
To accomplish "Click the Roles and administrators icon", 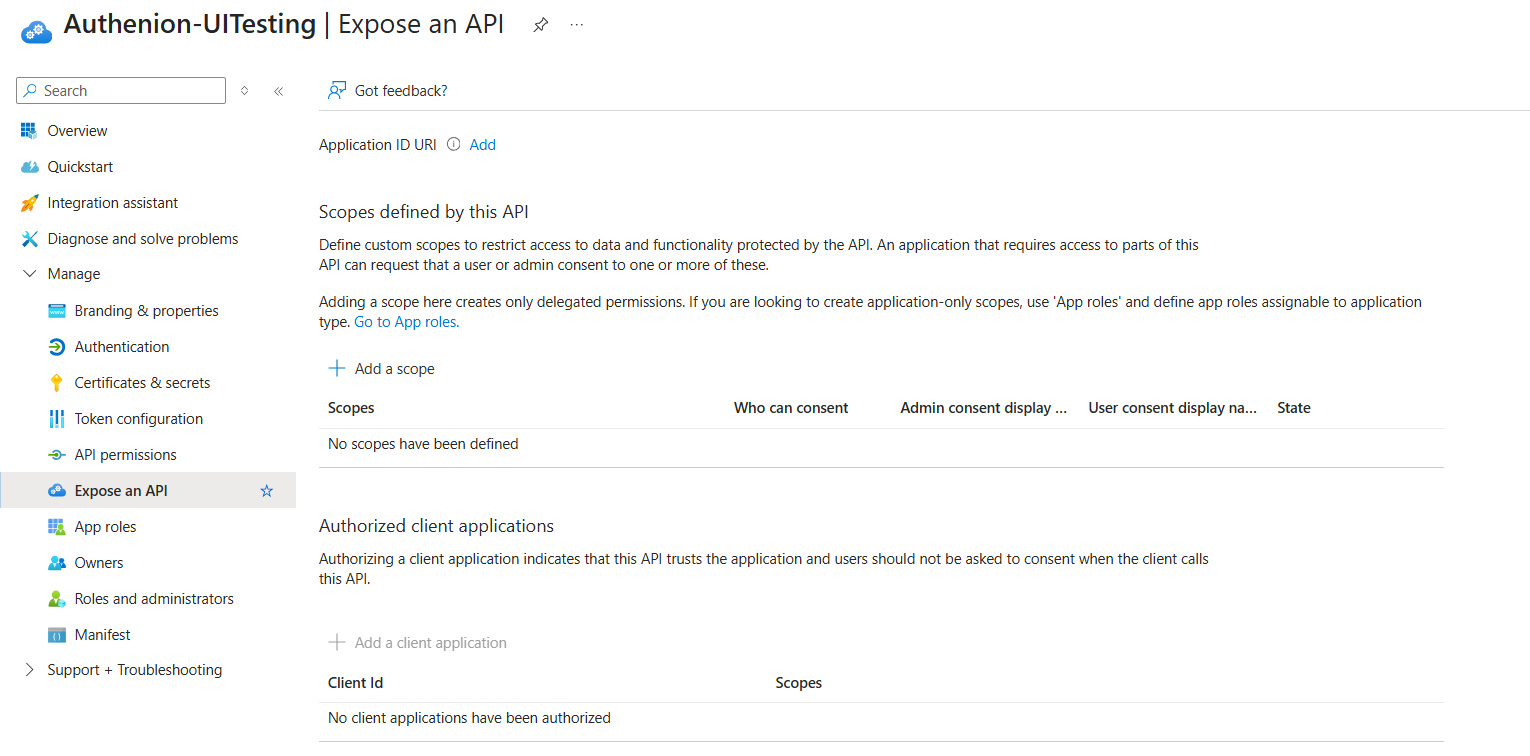I will click(x=56, y=599).
